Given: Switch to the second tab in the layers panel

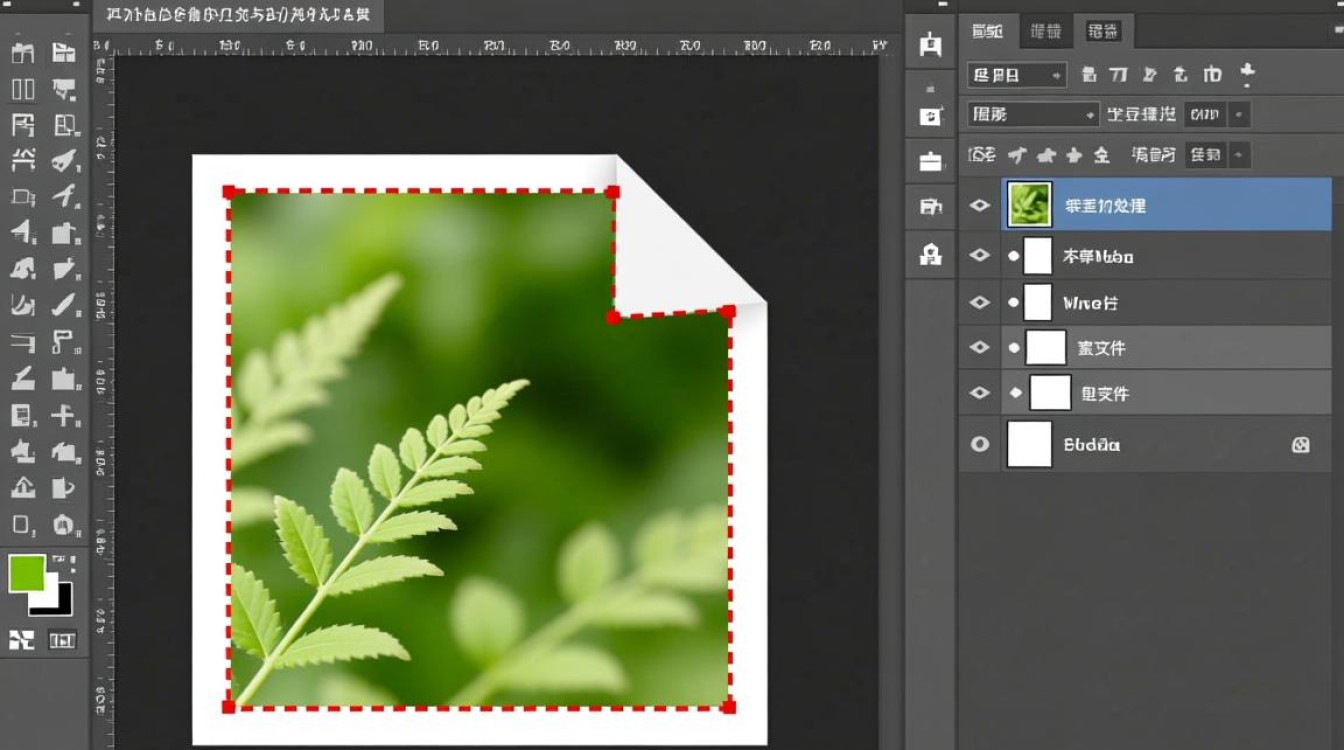Looking at the screenshot, I should click(1045, 32).
